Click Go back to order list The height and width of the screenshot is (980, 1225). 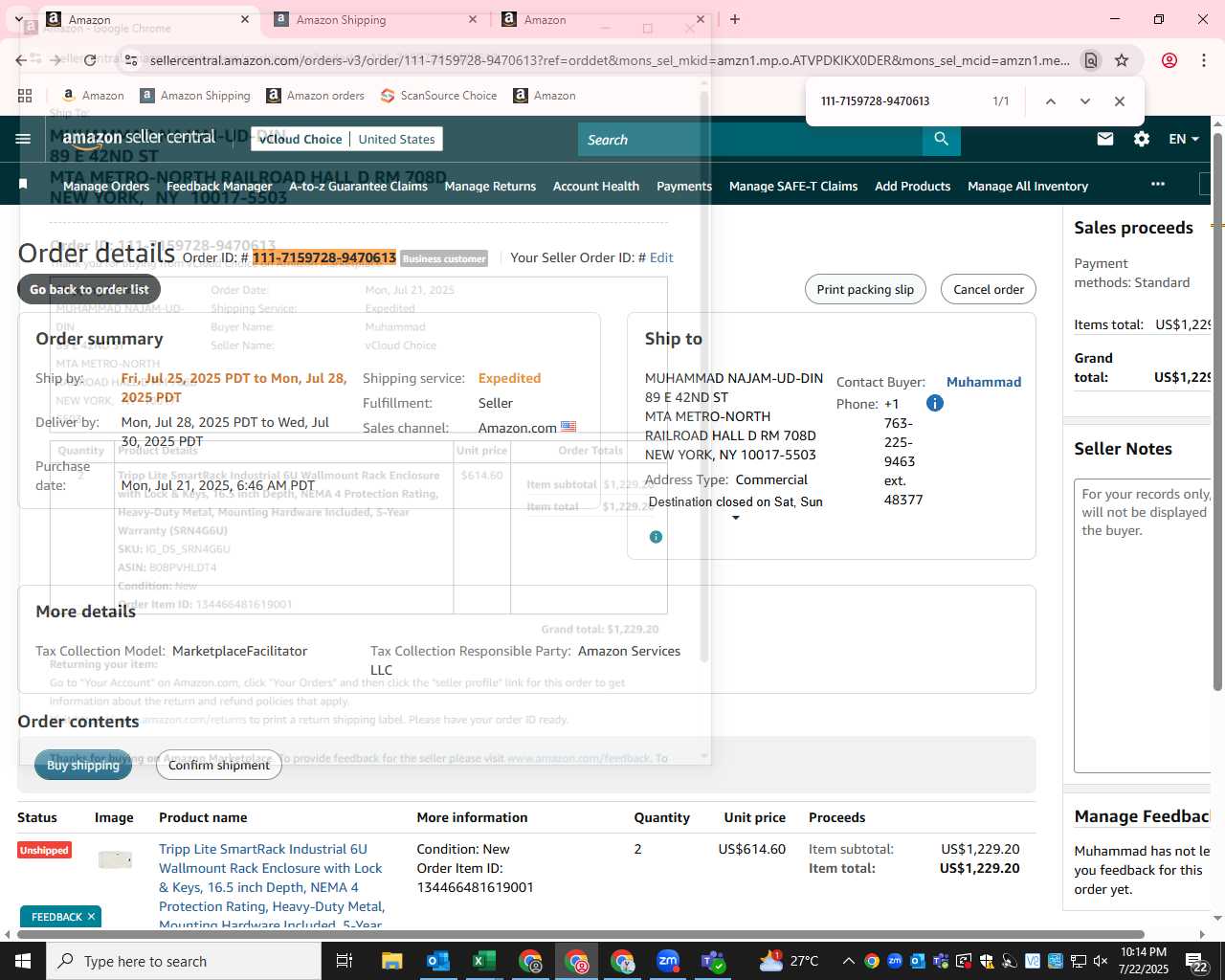(89, 289)
